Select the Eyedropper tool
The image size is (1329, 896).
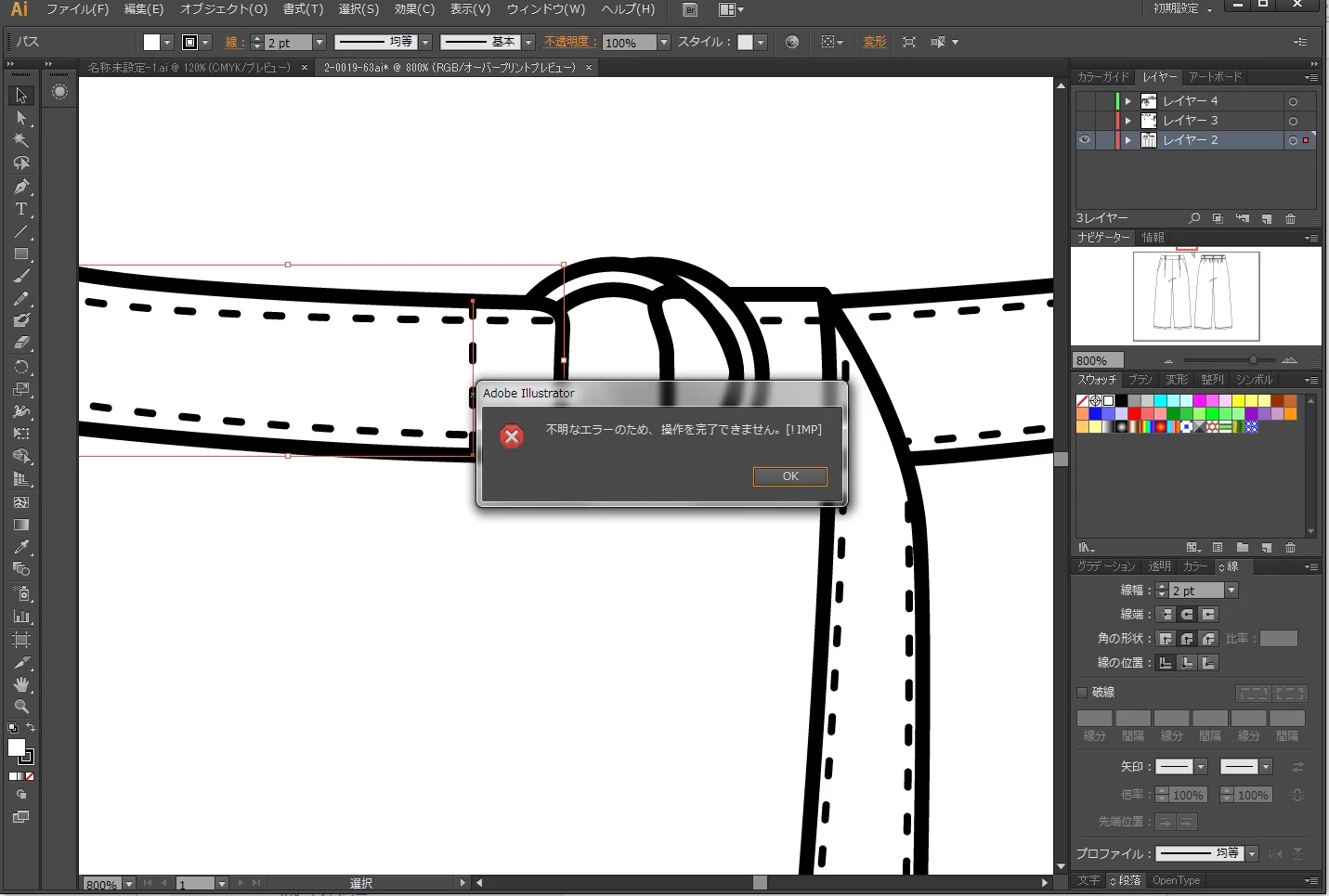[21, 547]
